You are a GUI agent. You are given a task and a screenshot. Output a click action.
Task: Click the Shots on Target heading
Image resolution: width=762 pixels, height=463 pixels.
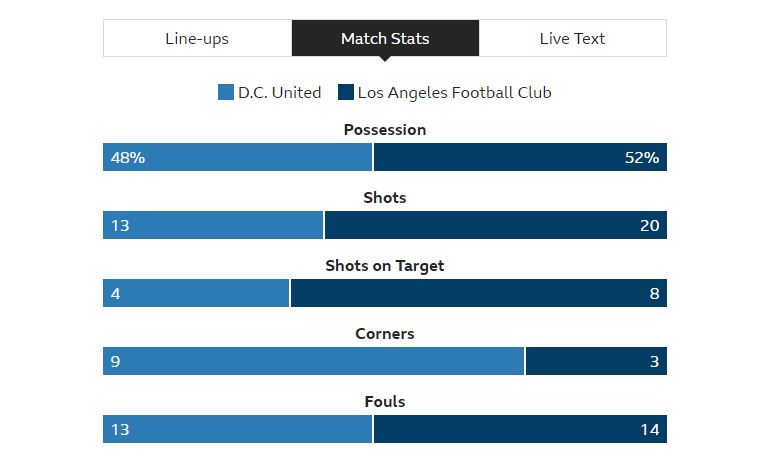pos(385,266)
